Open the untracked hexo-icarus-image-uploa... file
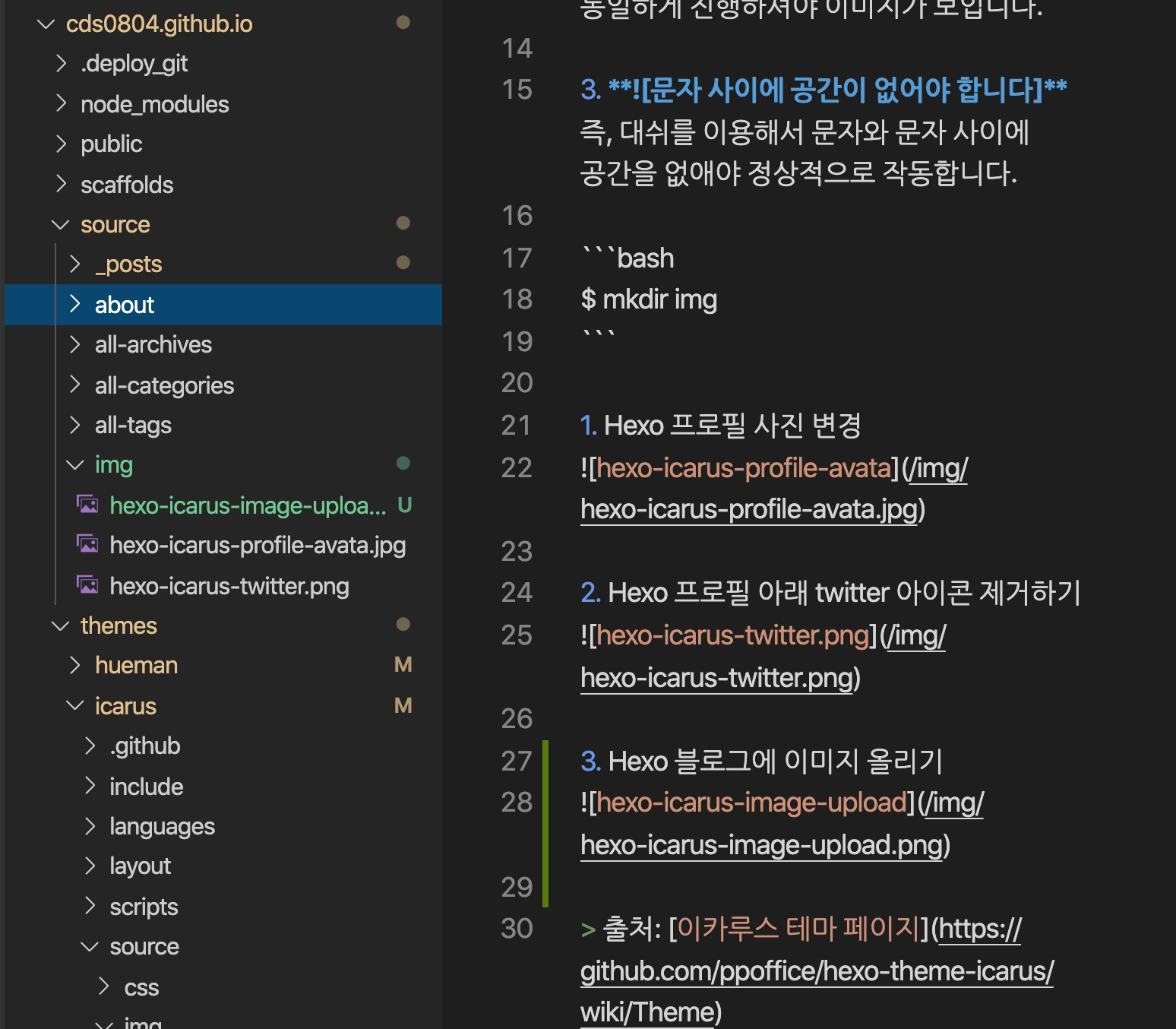 coord(248,505)
